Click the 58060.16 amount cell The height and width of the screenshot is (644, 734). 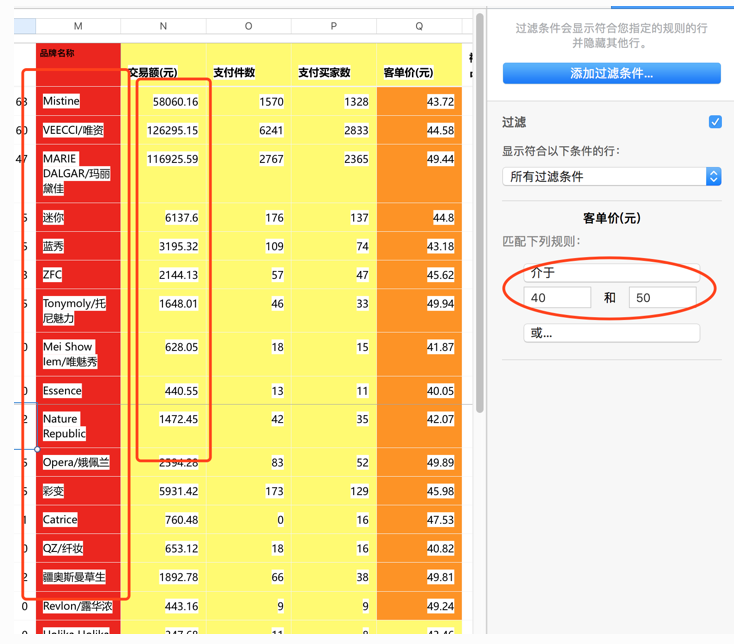point(163,101)
